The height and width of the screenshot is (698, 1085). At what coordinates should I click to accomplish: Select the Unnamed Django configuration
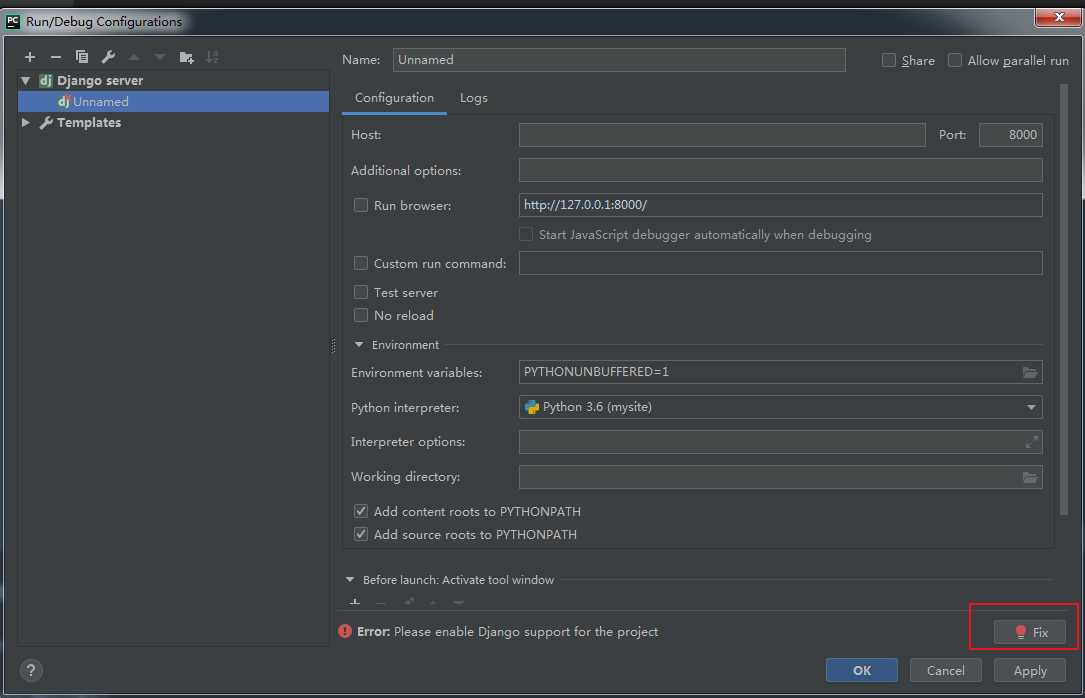click(174, 102)
